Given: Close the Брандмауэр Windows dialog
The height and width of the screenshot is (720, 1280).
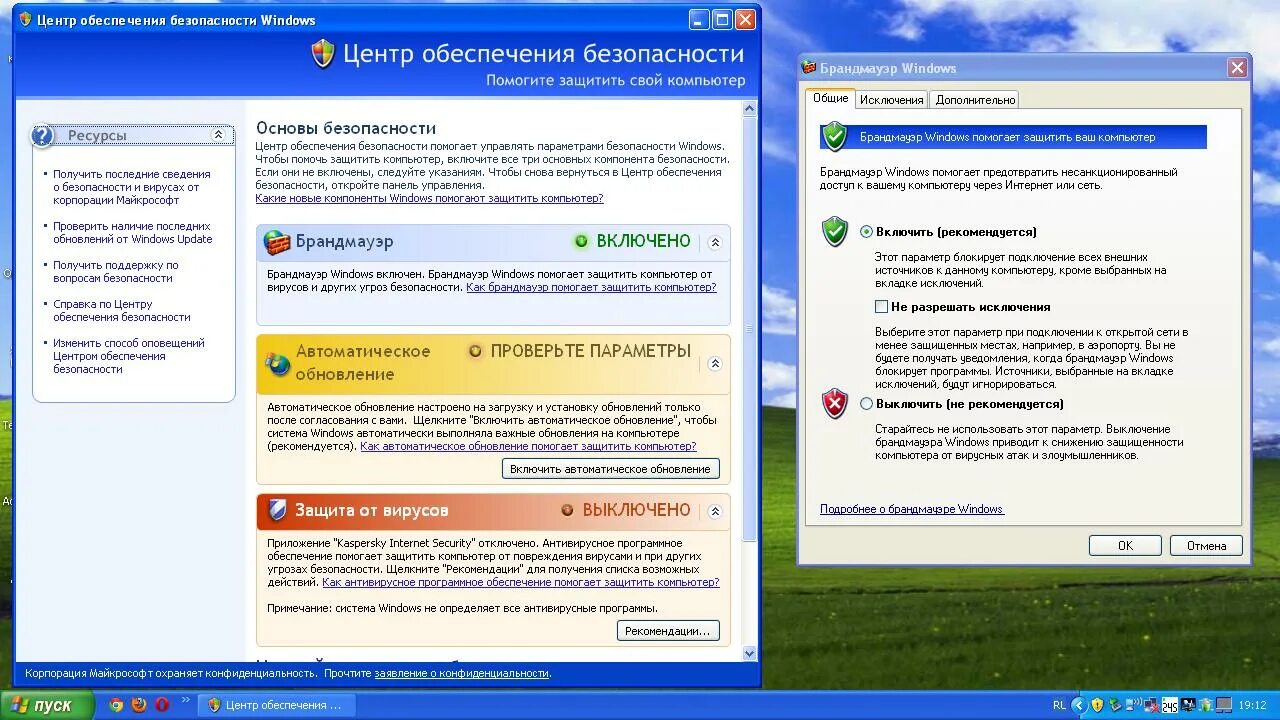Looking at the screenshot, I should (x=1238, y=68).
